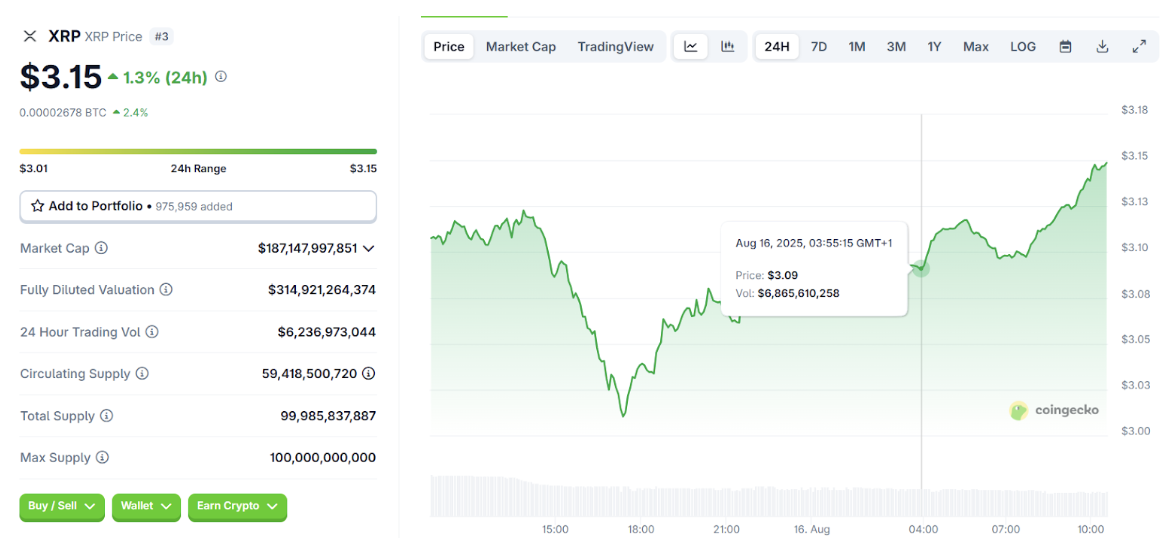Screen dimensions: 1174x552
Task: Select the 1Y time range
Action: tap(934, 46)
